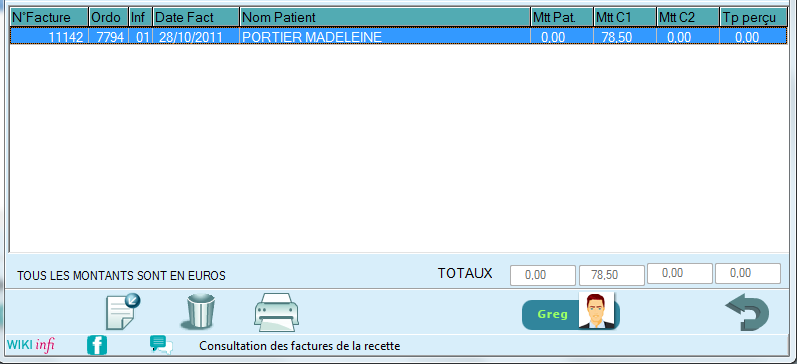The image size is (797, 364).
Task: Sort by N°Facture column header
Action: [x=49, y=17]
